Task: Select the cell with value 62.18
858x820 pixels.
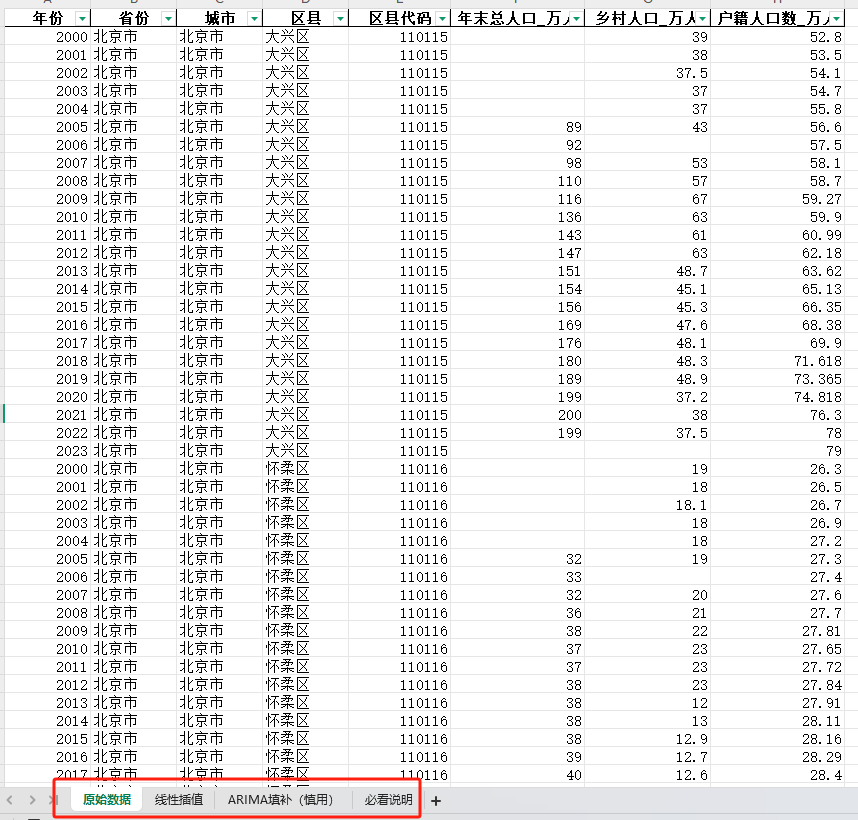Action: click(777, 253)
